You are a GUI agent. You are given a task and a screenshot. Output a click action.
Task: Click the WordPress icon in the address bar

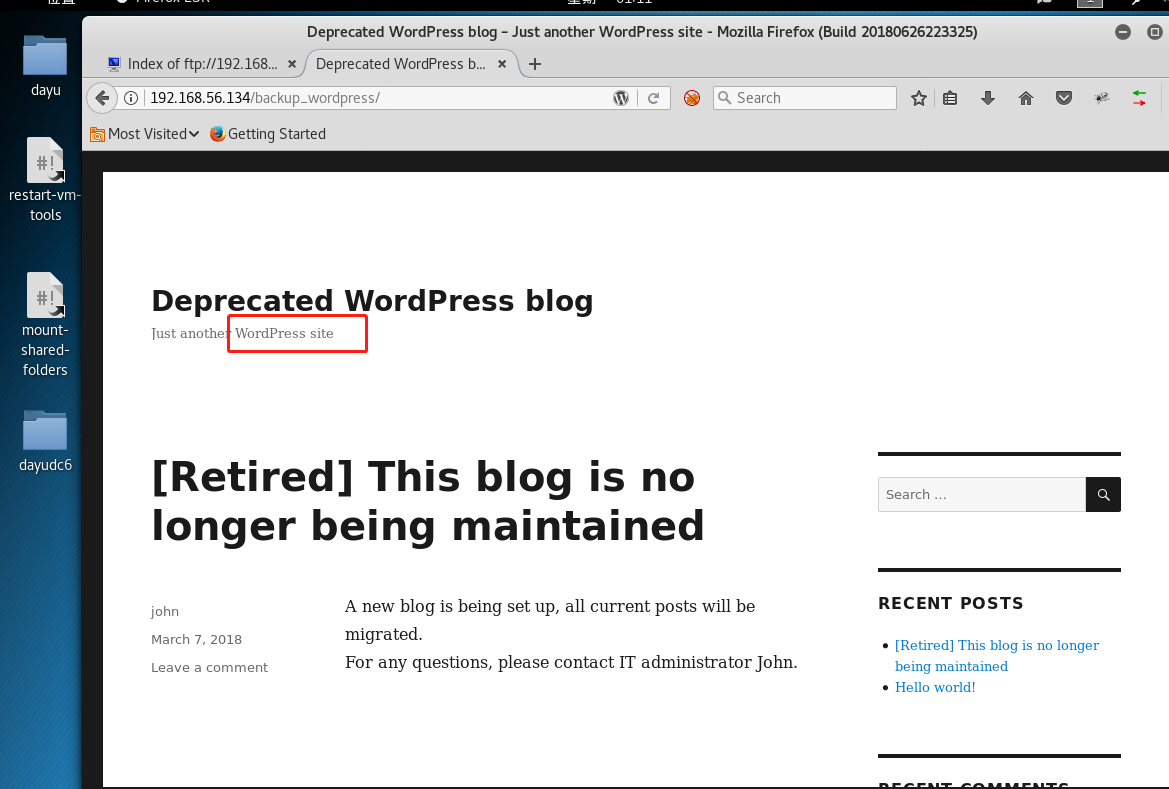tap(620, 98)
